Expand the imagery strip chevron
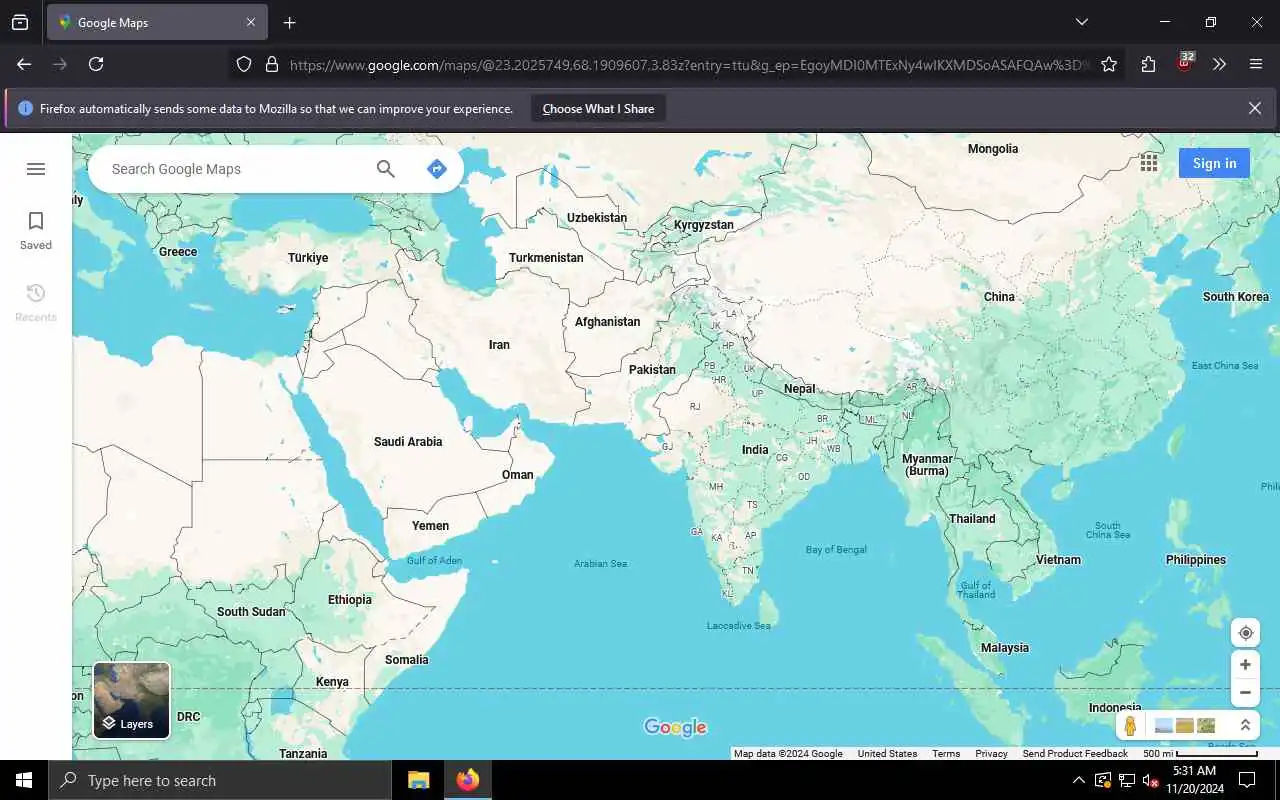Image resolution: width=1280 pixels, height=800 pixels. pyautogui.click(x=1245, y=726)
